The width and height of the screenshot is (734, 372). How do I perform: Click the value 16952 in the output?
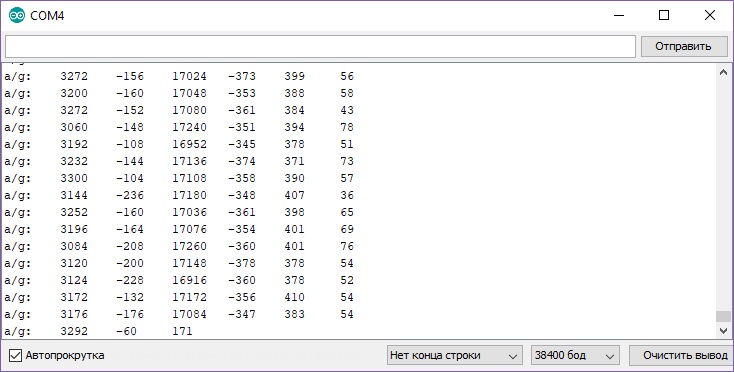click(x=189, y=144)
